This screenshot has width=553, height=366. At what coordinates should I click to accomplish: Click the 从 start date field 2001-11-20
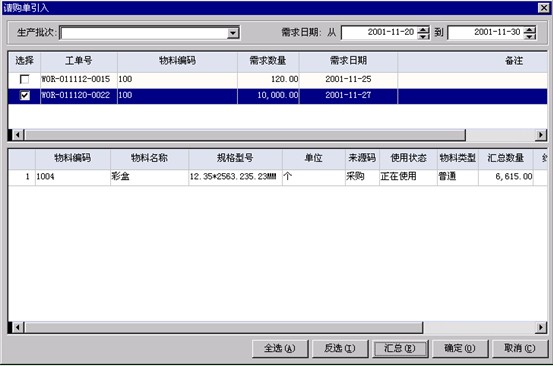(x=379, y=33)
